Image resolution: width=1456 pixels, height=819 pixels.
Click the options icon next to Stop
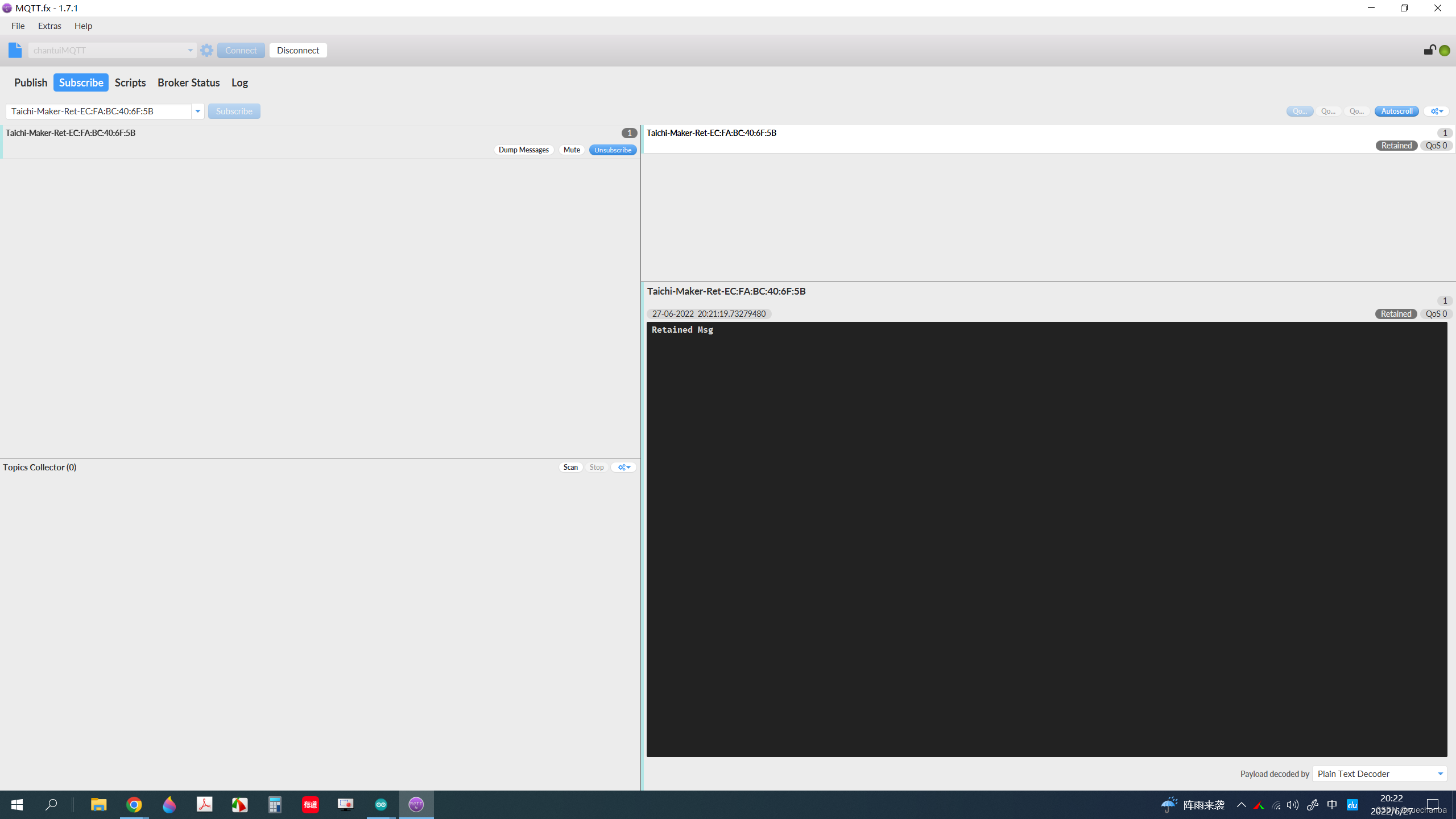point(623,467)
